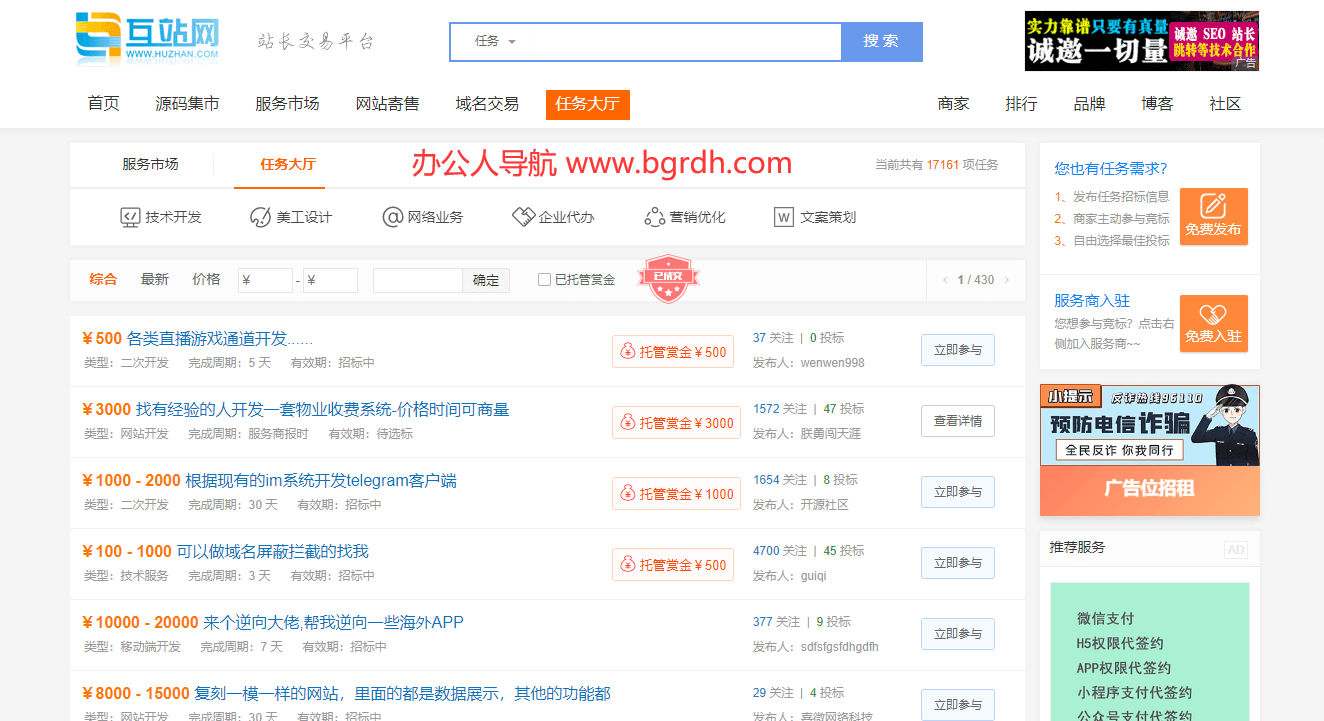The width and height of the screenshot is (1324, 721).
Task: Choose the 营销优化 category icon
Action: click(x=655, y=217)
